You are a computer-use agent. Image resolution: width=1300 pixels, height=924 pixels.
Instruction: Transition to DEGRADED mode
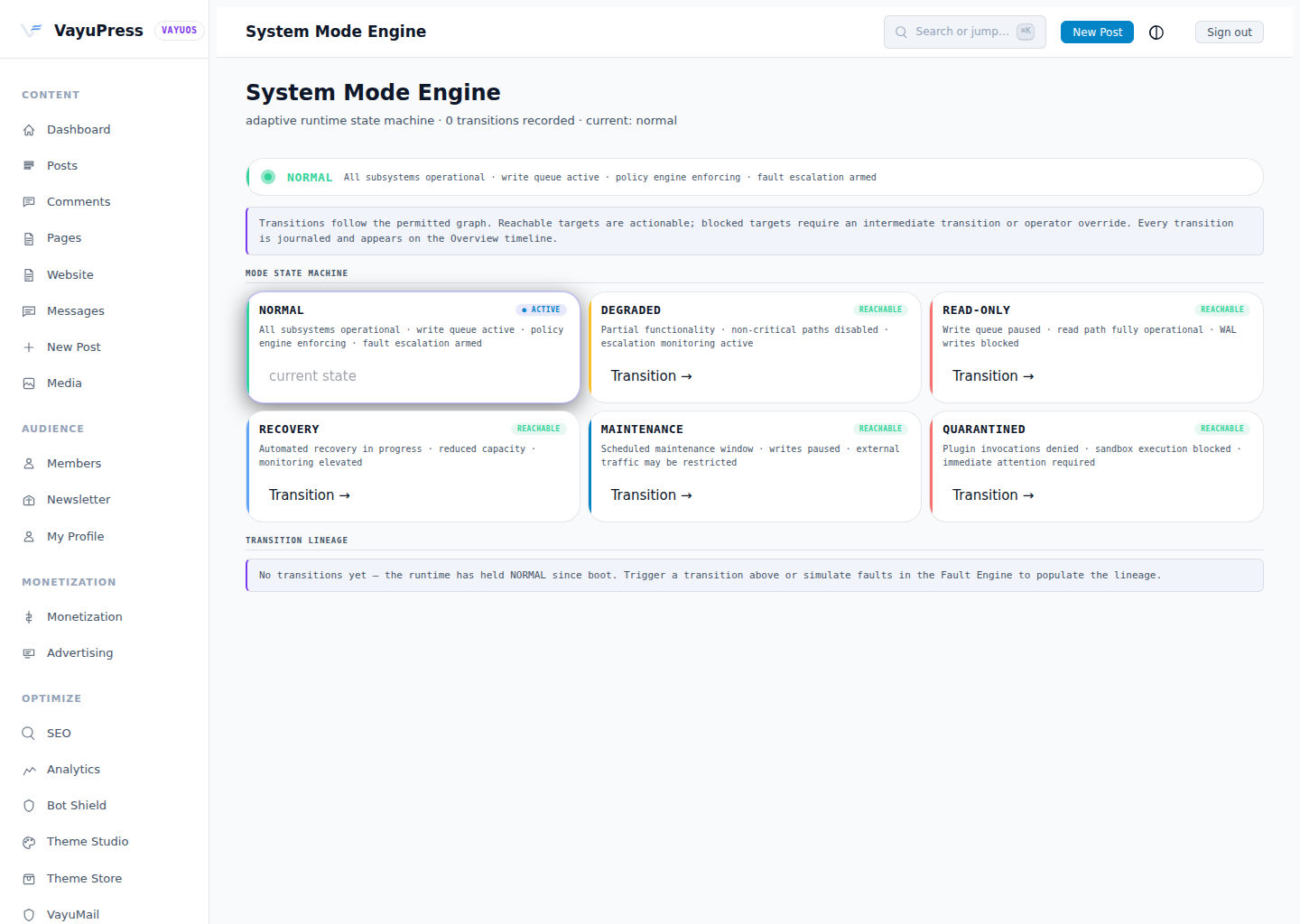pos(651,376)
